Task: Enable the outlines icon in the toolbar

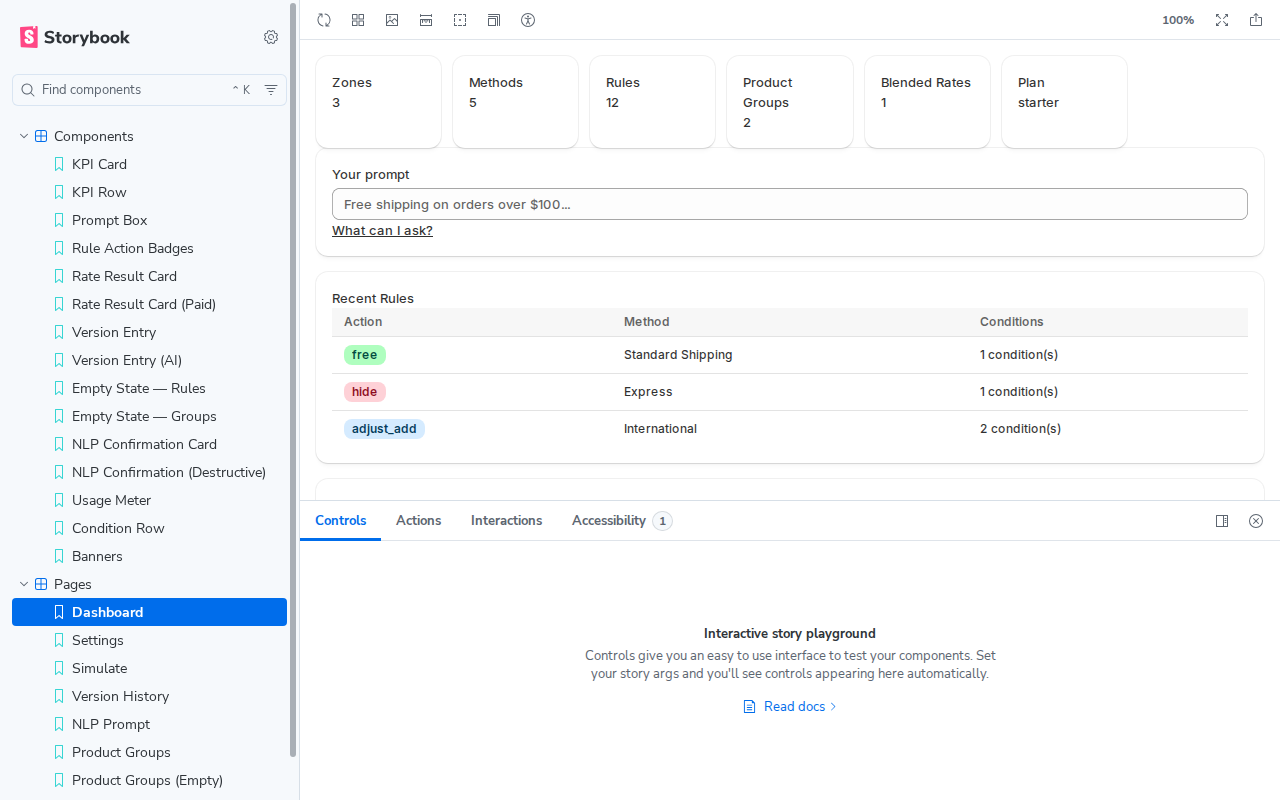Action: pos(494,20)
